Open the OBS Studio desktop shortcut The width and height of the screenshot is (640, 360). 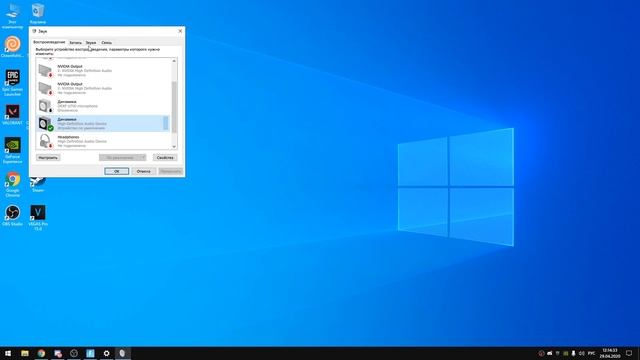pyautogui.click(x=12, y=216)
